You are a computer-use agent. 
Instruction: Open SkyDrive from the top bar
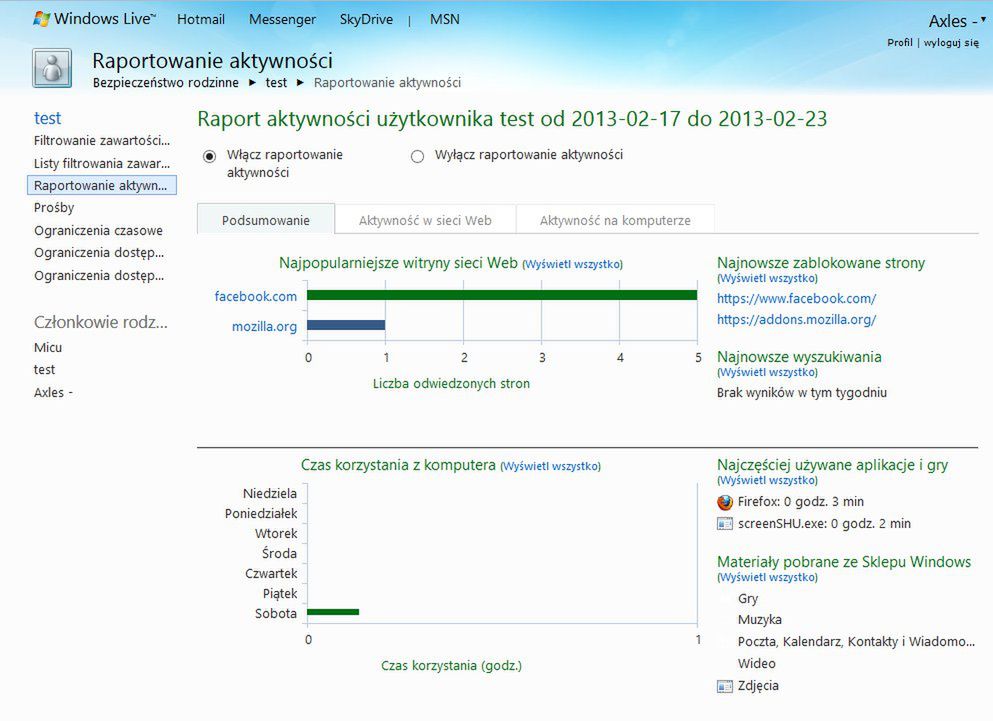point(366,20)
